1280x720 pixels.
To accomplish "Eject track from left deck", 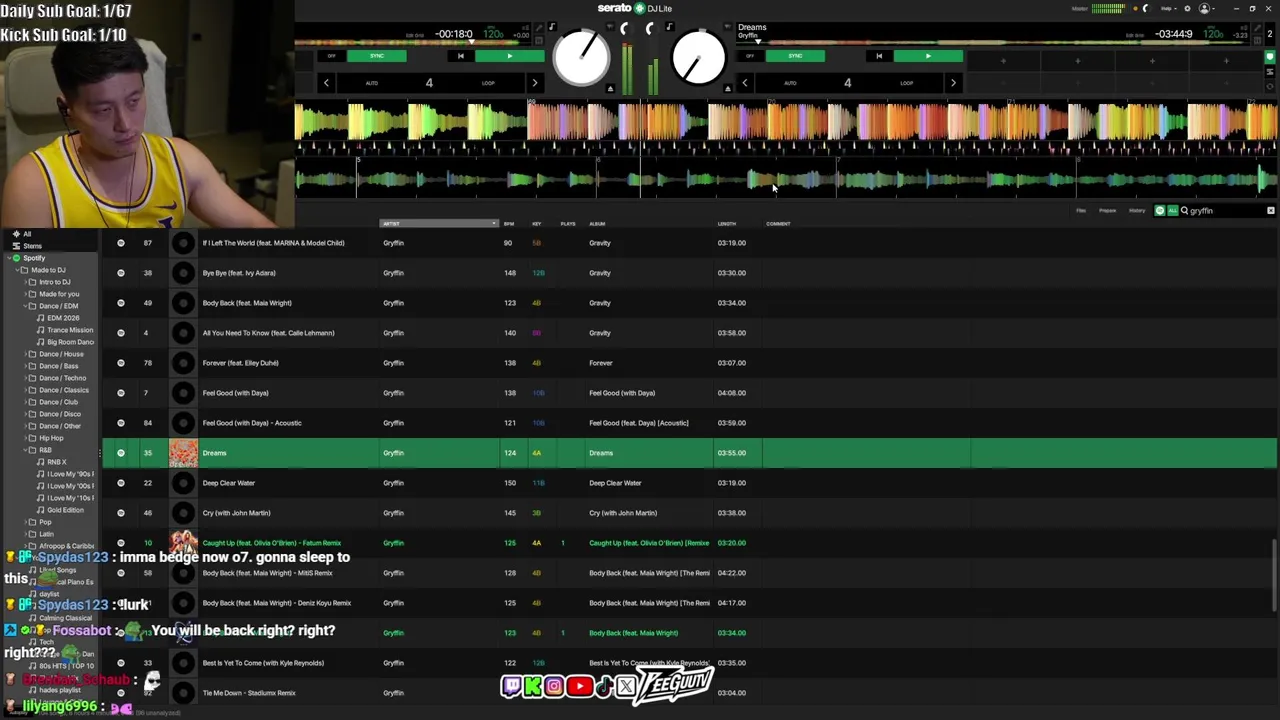I will pyautogui.click(x=611, y=89).
